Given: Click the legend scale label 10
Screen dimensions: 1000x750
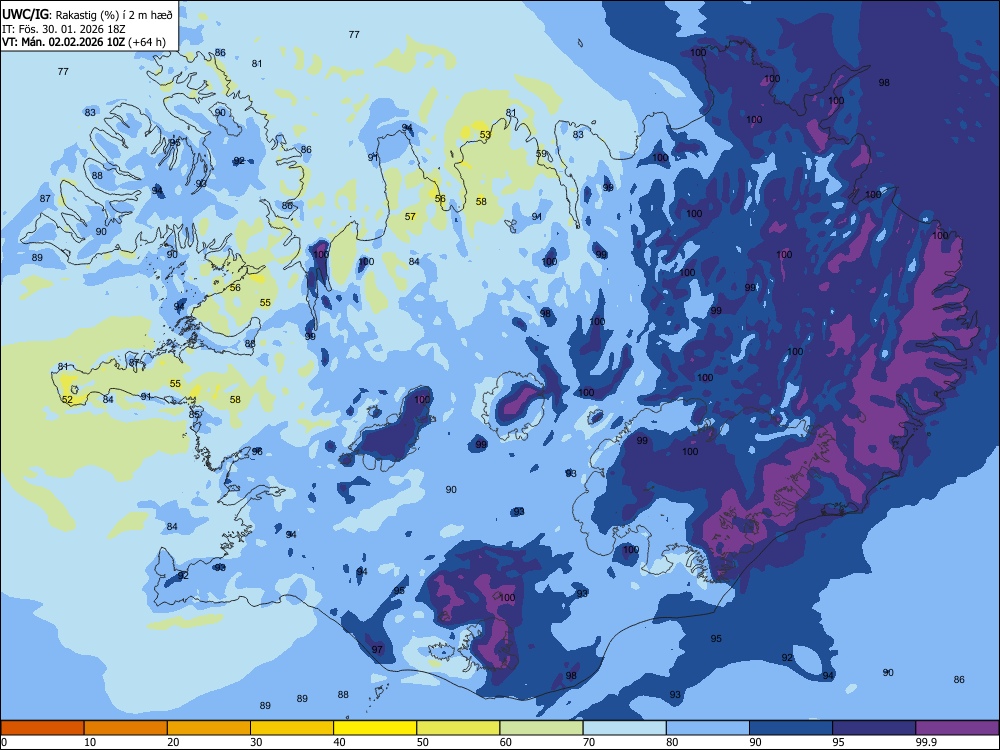Looking at the screenshot, I should (90, 742).
